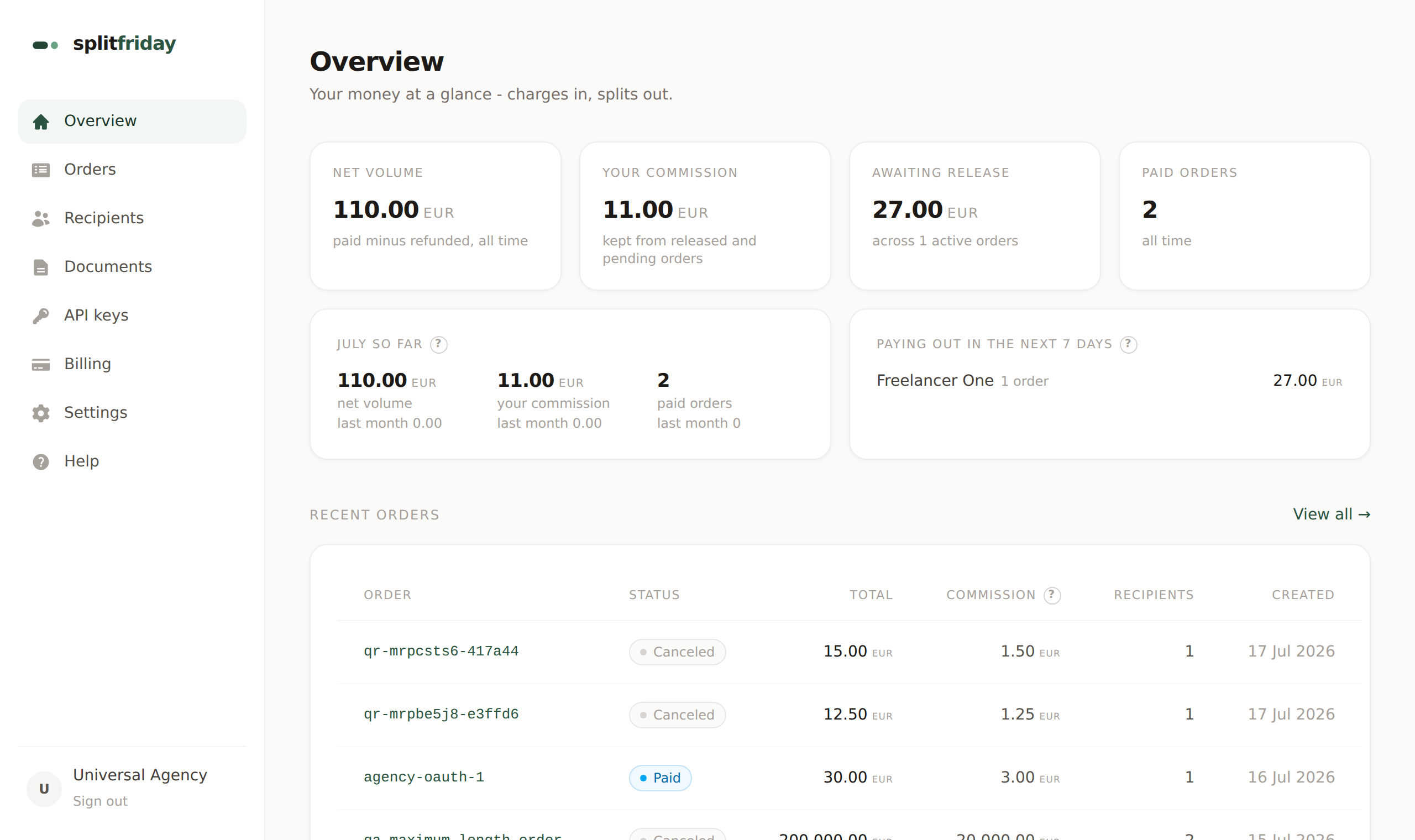1415x840 pixels.
Task: Click 16 Jul 2026 created date
Action: pos(1291,777)
